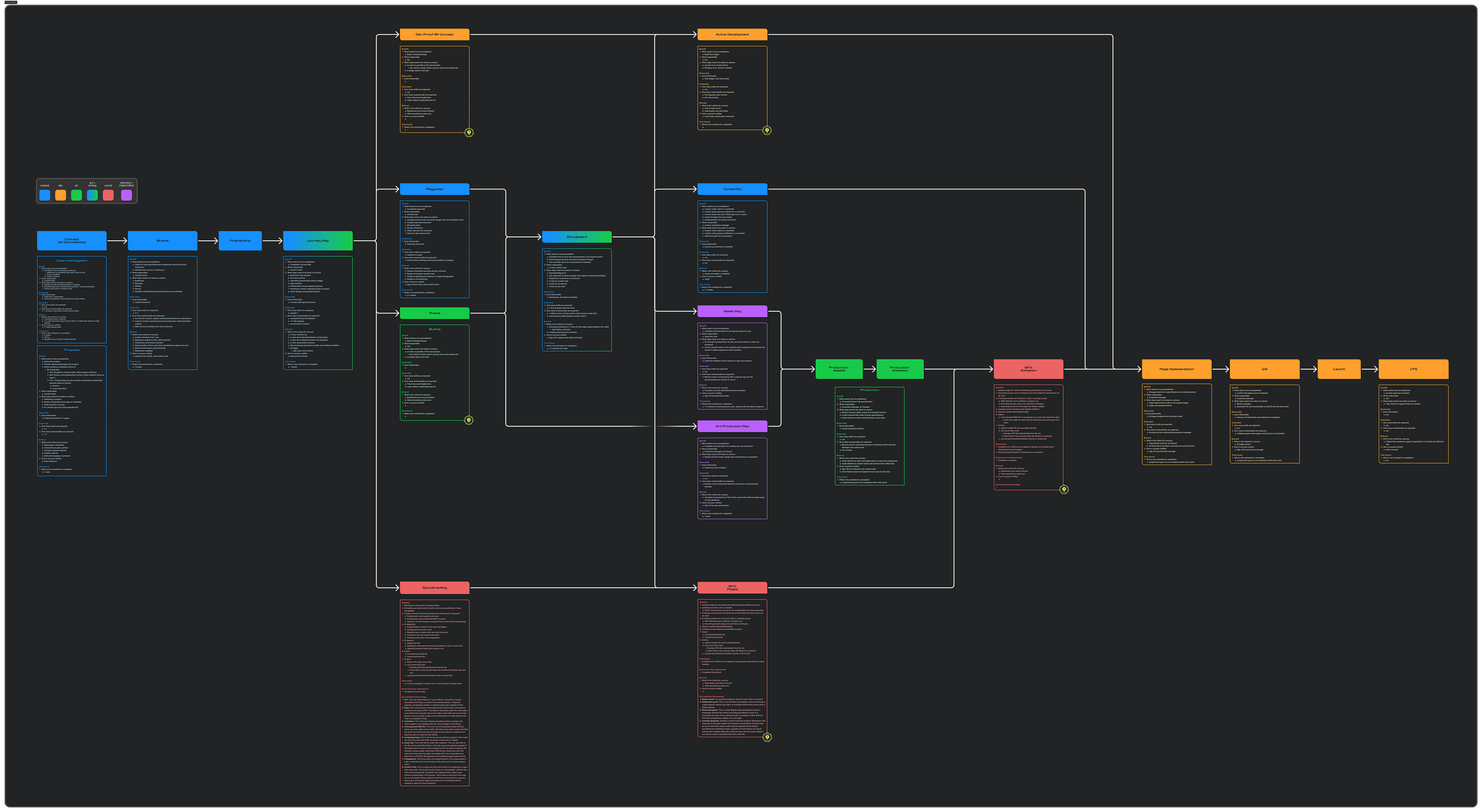Select the Soundtracking red node

435,587
